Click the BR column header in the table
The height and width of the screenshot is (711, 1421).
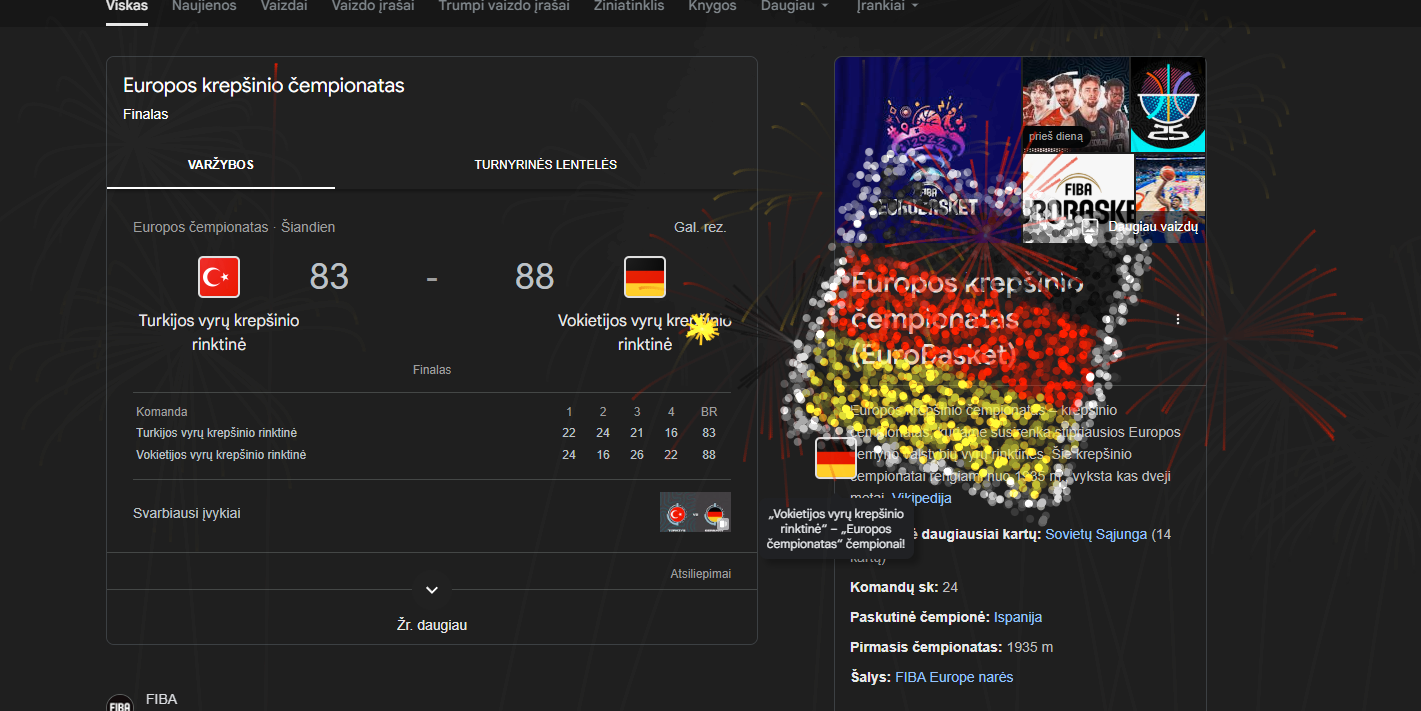[x=709, y=412]
